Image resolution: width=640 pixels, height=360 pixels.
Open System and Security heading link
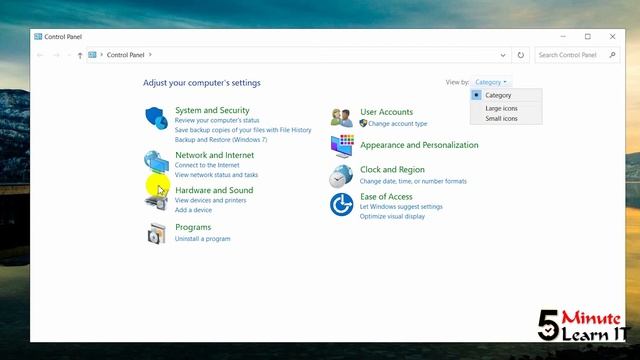(212, 110)
